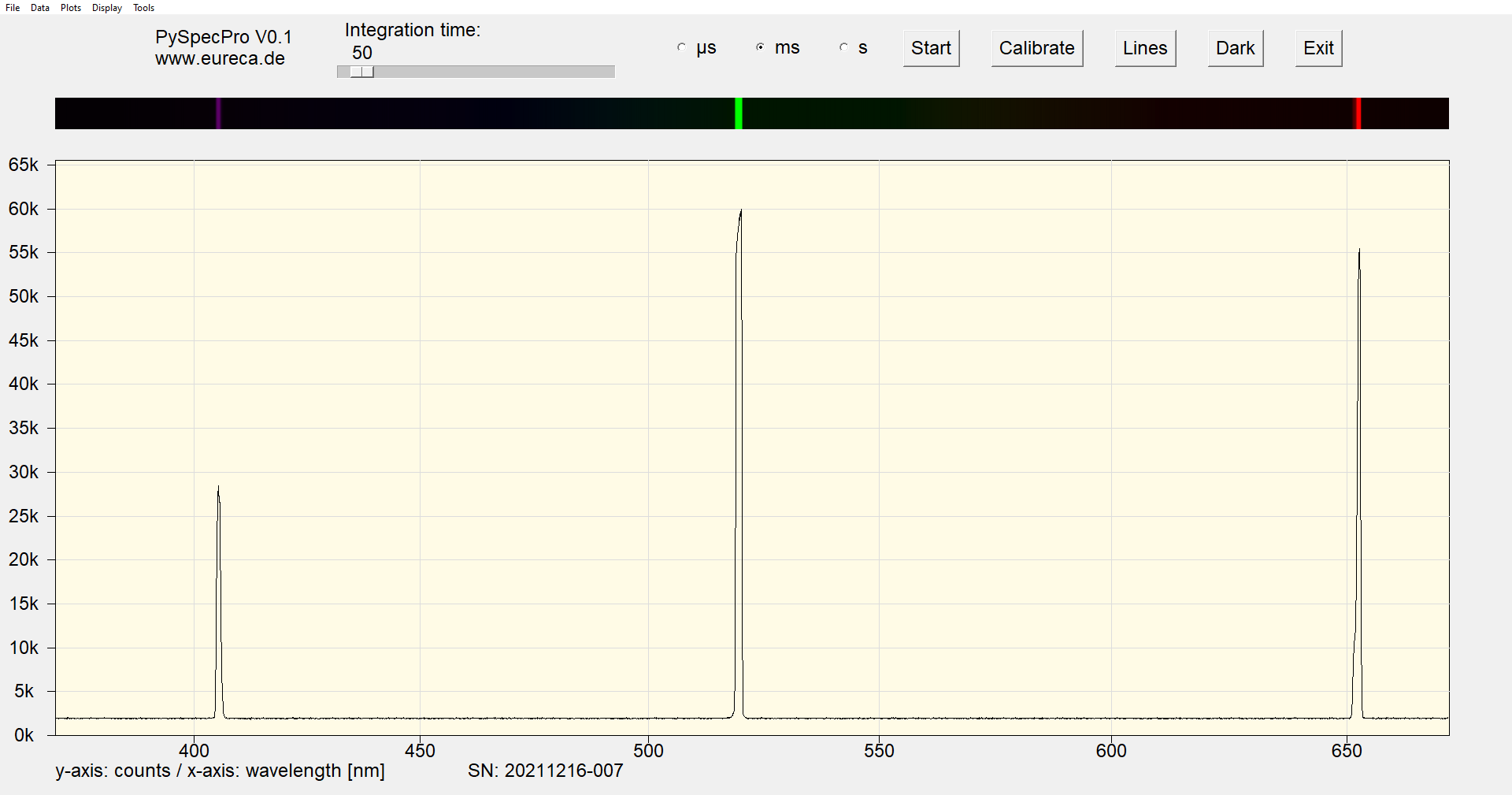Viewport: 1512px width, 795px height.
Task: Click the www.eureca.de text
Action: [220, 59]
